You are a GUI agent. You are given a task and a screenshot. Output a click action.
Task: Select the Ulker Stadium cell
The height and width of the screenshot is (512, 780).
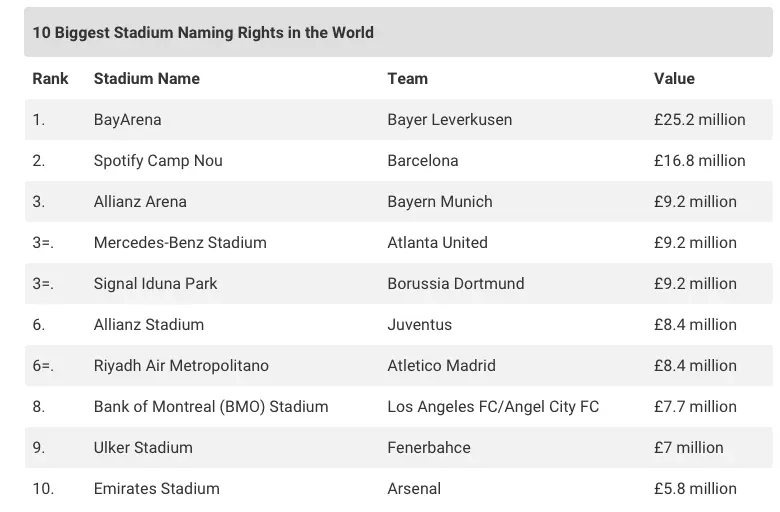143,447
